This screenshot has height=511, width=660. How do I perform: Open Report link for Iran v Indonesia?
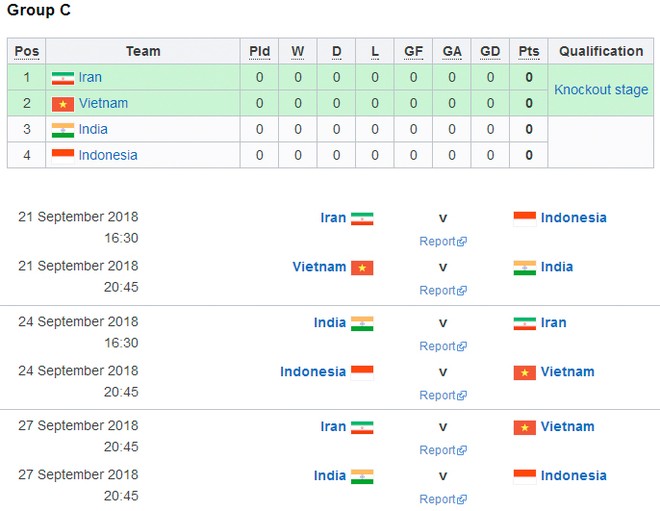coord(443,241)
